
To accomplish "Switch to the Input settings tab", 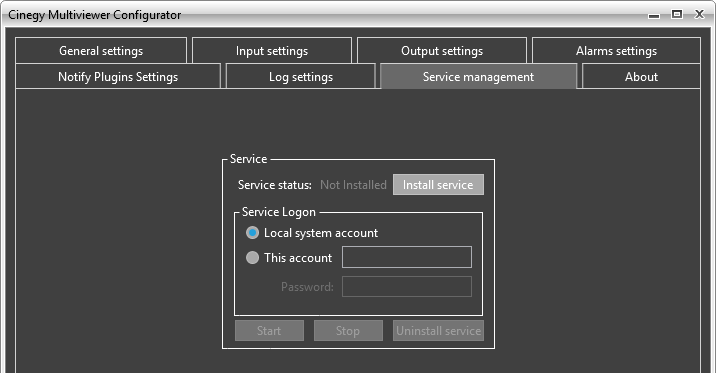I will pos(272,51).
